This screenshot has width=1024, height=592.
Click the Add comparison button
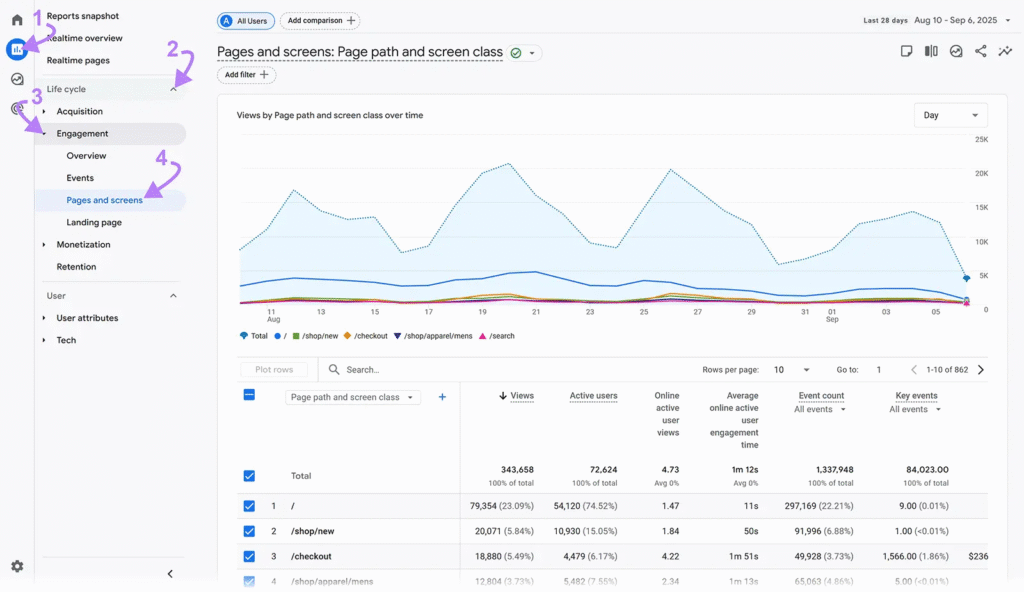[320, 21]
